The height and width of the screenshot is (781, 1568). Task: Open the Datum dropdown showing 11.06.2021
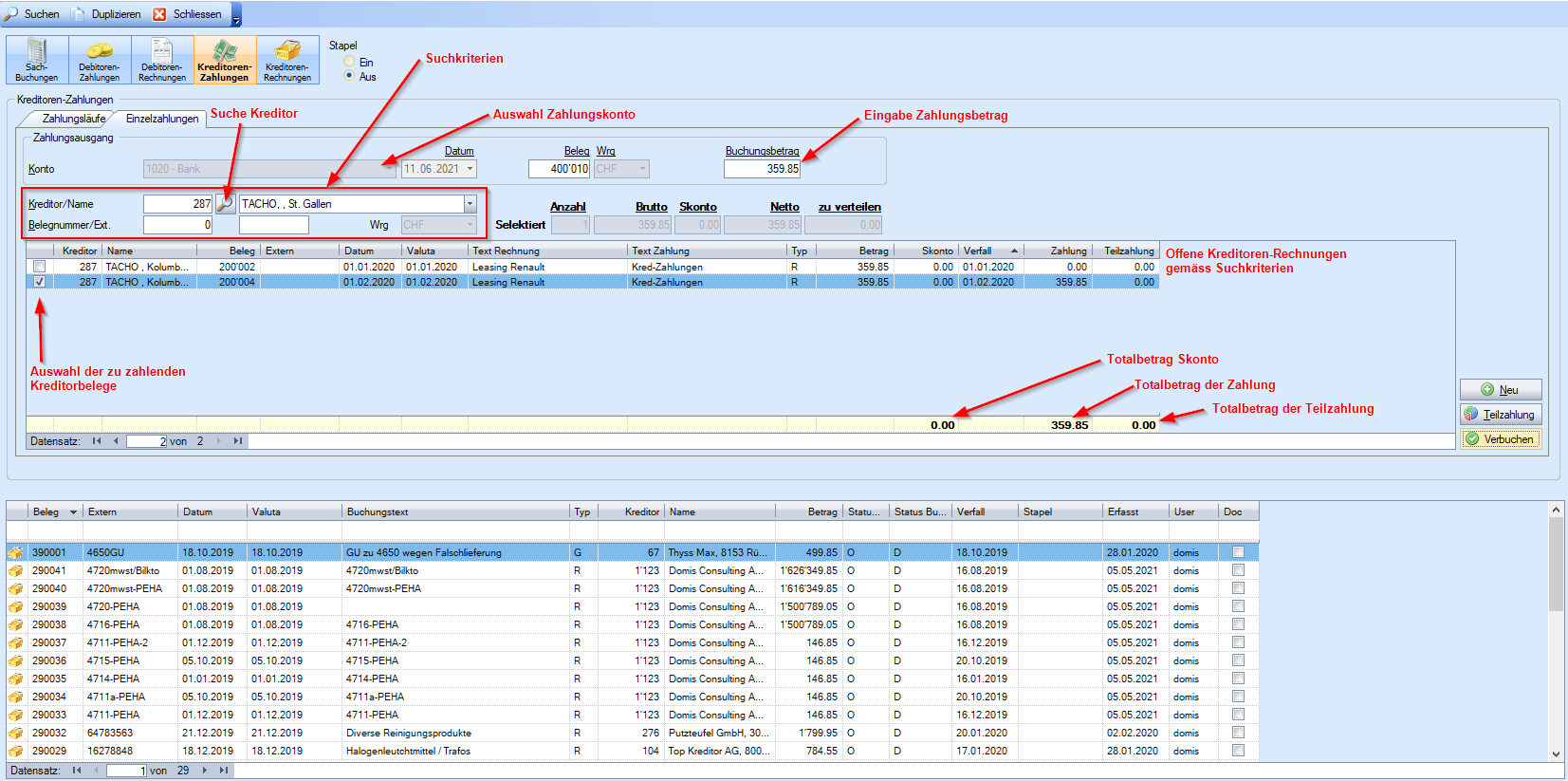tap(470, 169)
